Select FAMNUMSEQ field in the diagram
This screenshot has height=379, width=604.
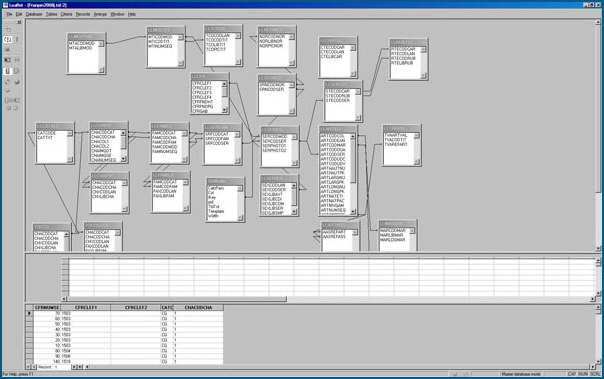point(165,151)
